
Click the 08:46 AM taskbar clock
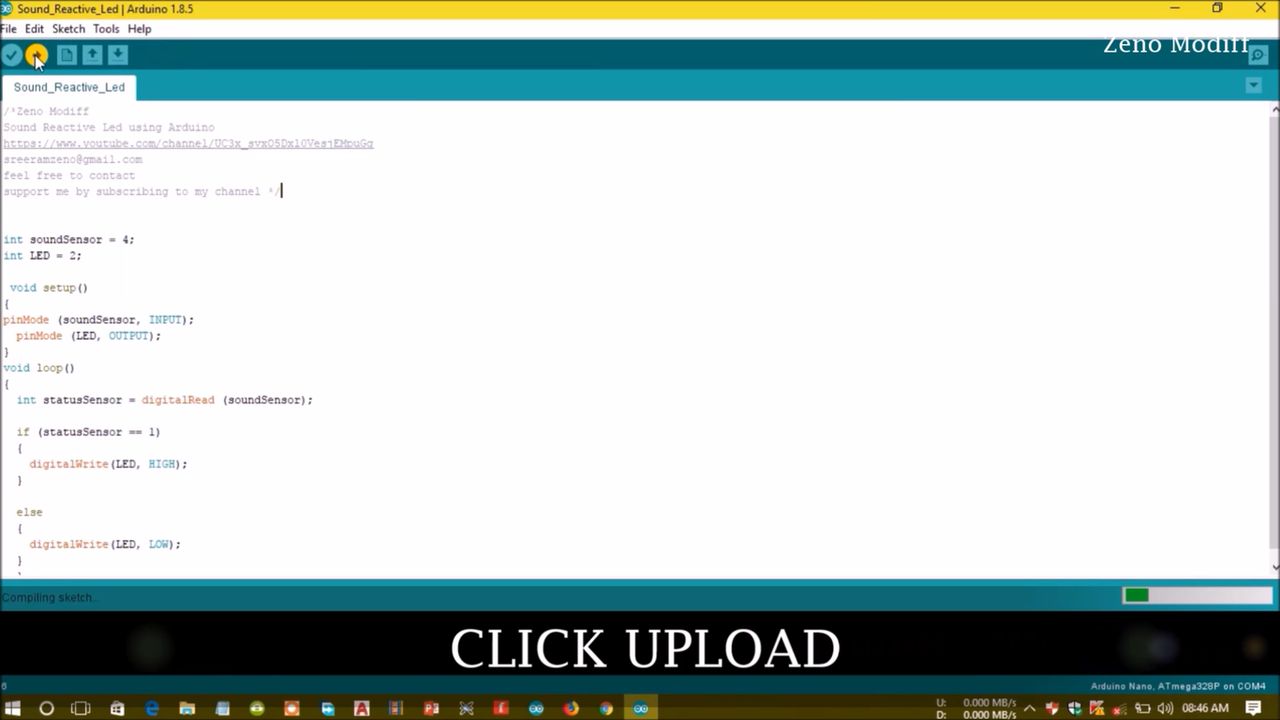tap(1205, 708)
